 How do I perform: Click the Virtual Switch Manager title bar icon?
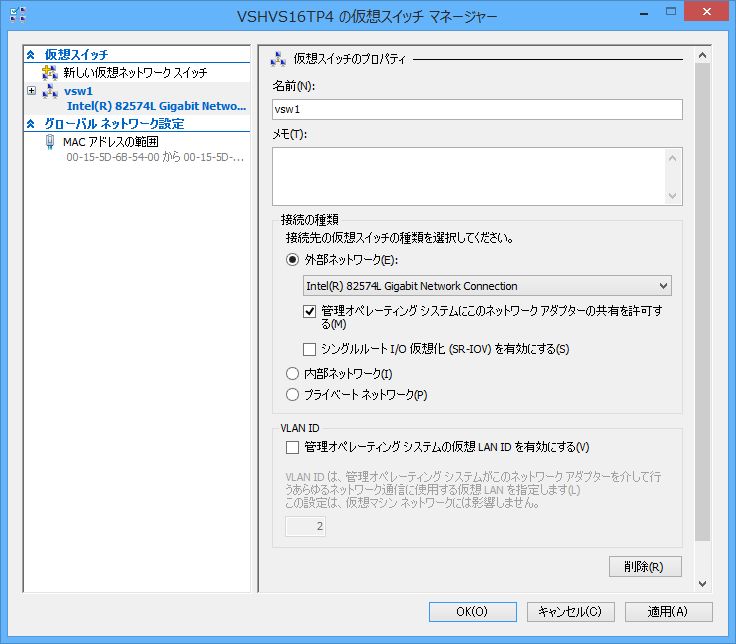[18, 15]
